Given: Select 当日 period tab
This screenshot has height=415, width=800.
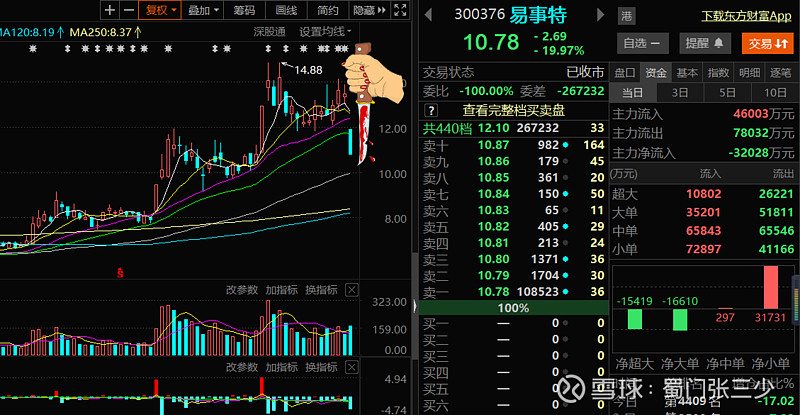Looking at the screenshot, I should [633, 93].
